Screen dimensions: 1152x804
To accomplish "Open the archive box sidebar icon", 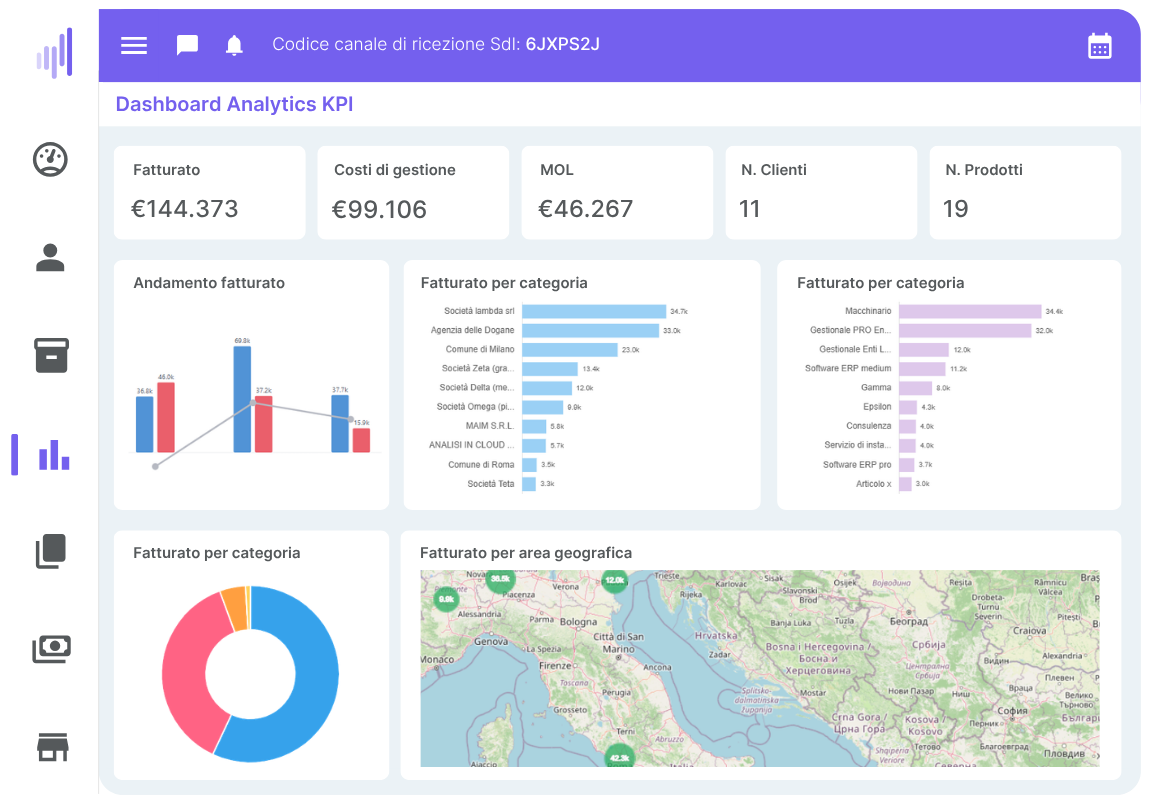I will (51, 356).
